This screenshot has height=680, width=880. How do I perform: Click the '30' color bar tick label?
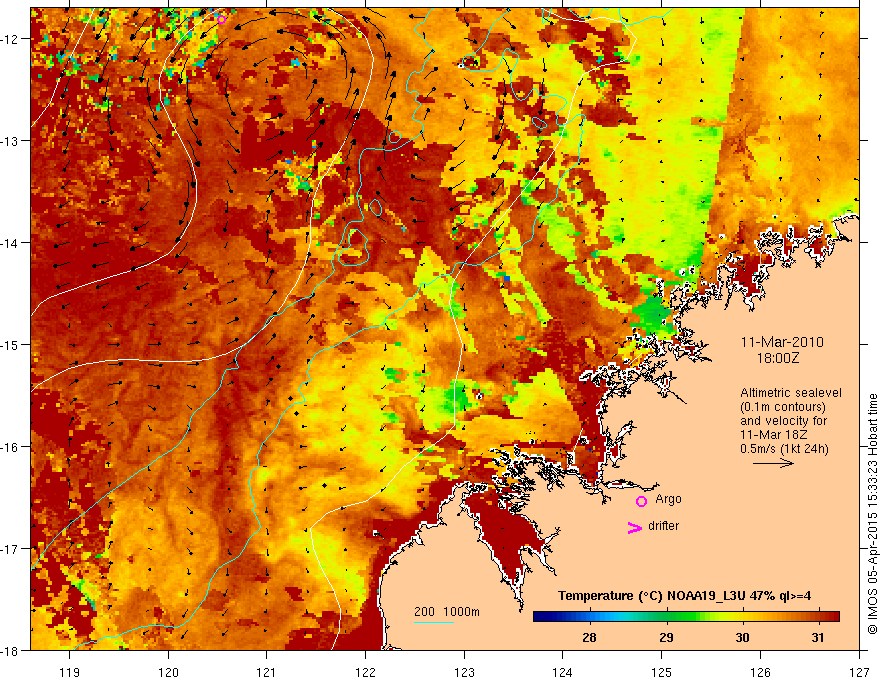click(x=742, y=637)
